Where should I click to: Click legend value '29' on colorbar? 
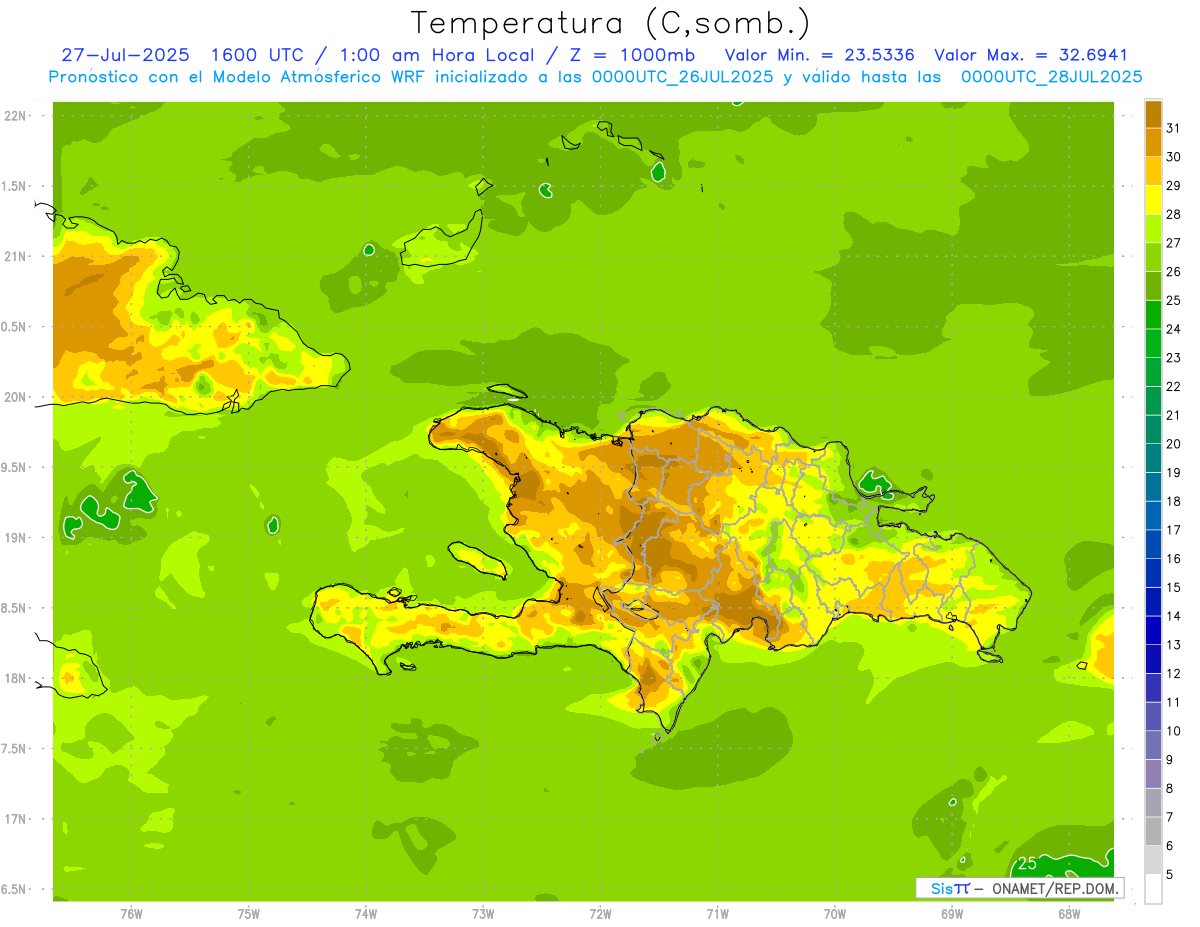(1174, 186)
